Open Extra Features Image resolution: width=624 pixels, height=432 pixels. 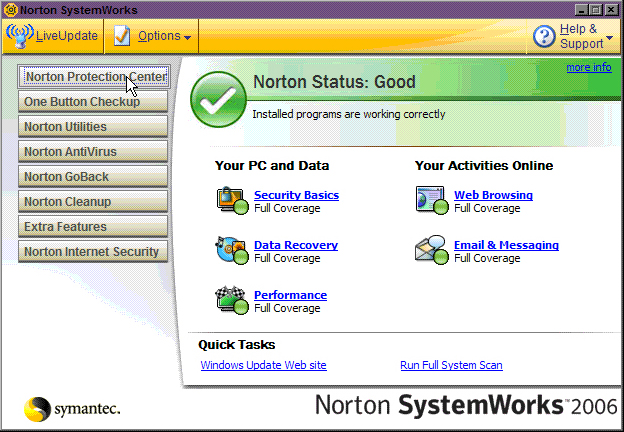click(93, 227)
